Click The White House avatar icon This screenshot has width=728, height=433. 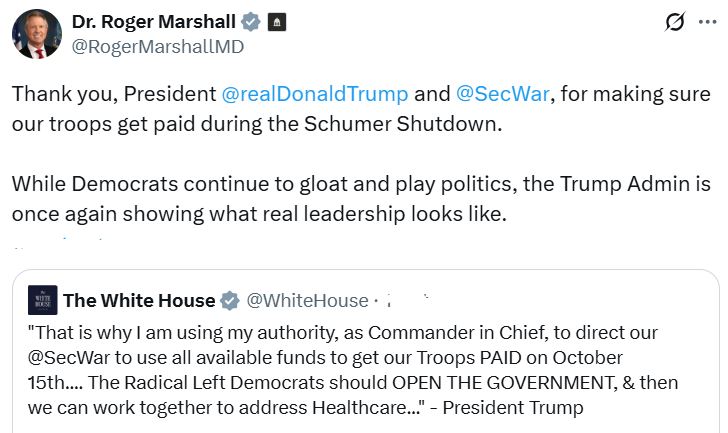coord(41,300)
